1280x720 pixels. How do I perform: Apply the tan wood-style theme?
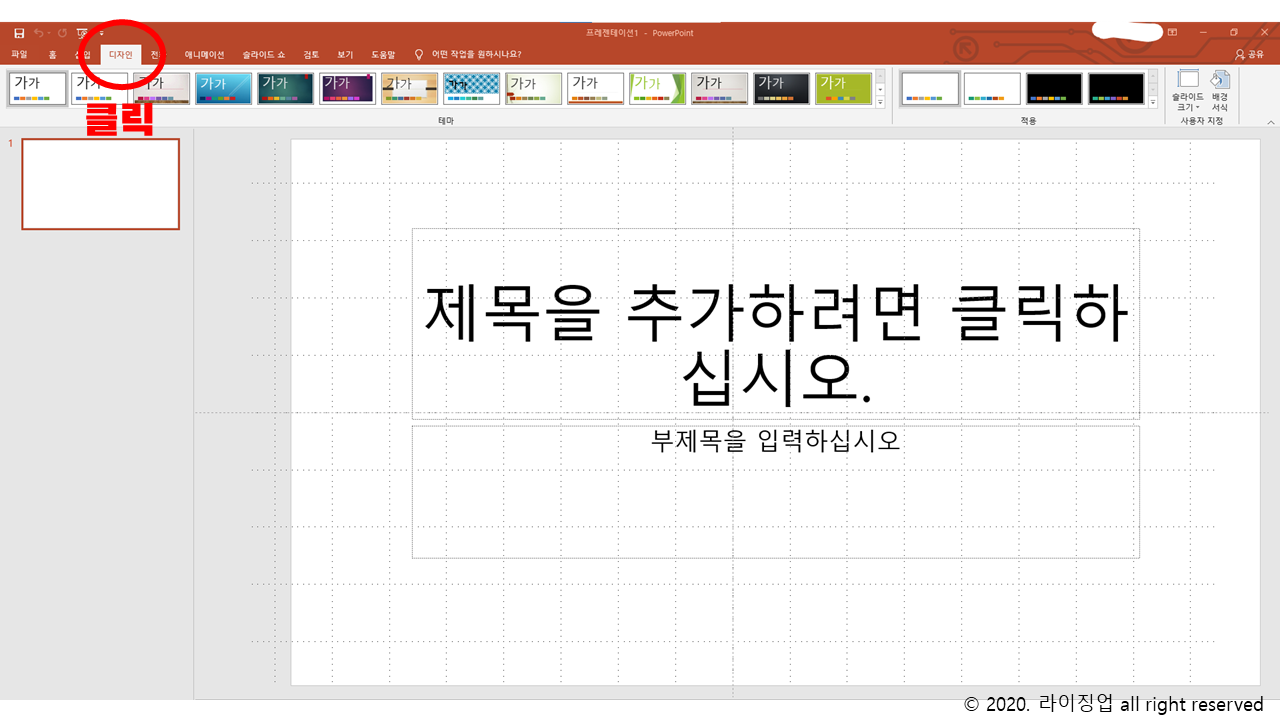(x=409, y=88)
